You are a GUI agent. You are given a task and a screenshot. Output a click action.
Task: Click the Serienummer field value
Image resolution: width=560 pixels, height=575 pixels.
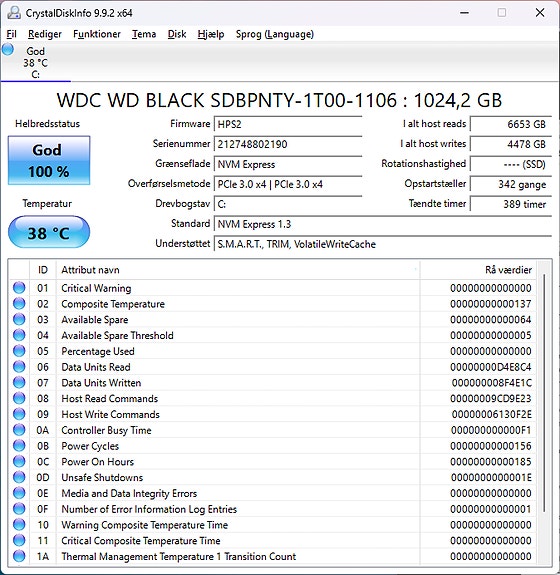pos(288,144)
